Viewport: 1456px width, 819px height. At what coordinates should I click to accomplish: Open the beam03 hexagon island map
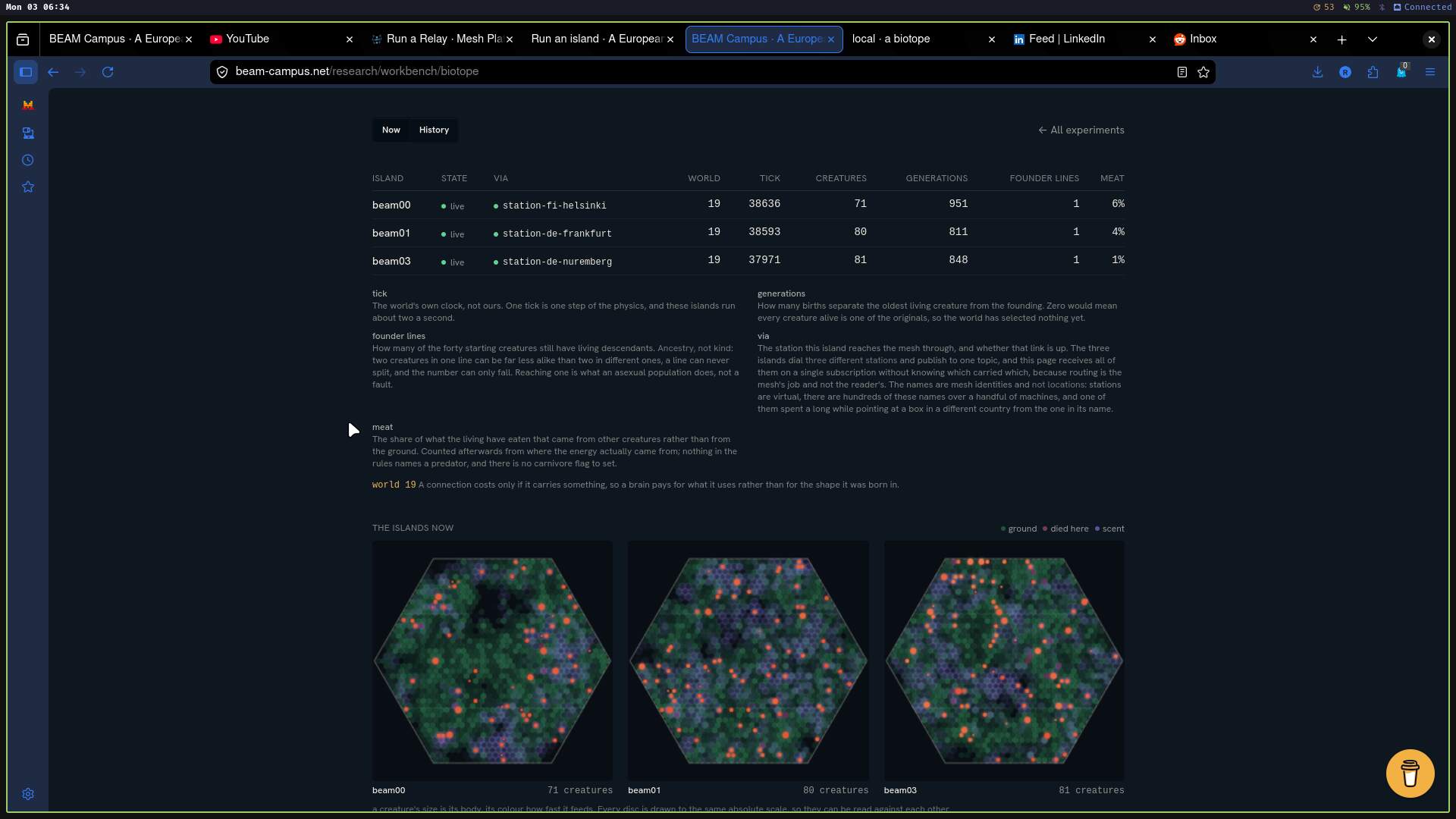click(x=1004, y=661)
